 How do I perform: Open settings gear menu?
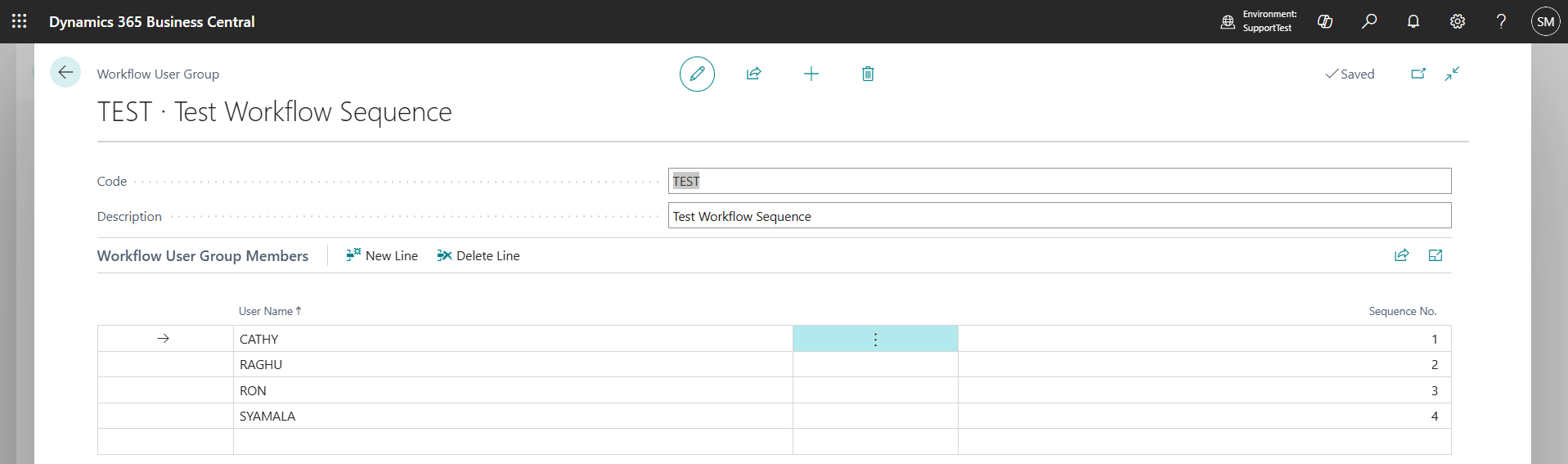pyautogui.click(x=1458, y=21)
